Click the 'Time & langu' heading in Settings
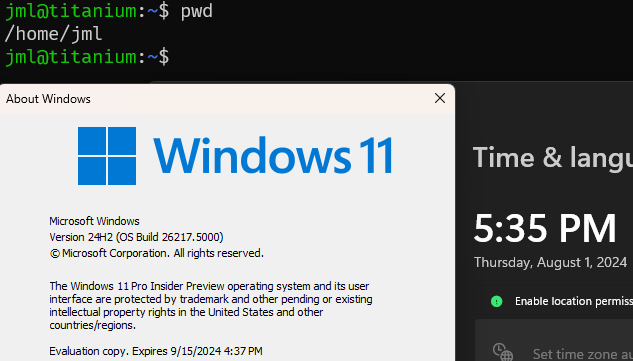Screen dimensions: 633x361 [553, 158]
